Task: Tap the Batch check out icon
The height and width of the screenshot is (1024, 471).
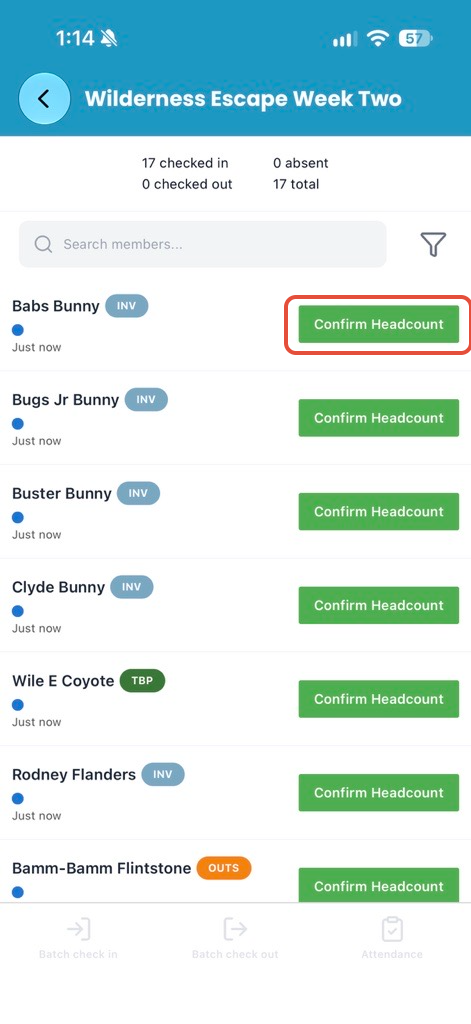Action: (235, 929)
